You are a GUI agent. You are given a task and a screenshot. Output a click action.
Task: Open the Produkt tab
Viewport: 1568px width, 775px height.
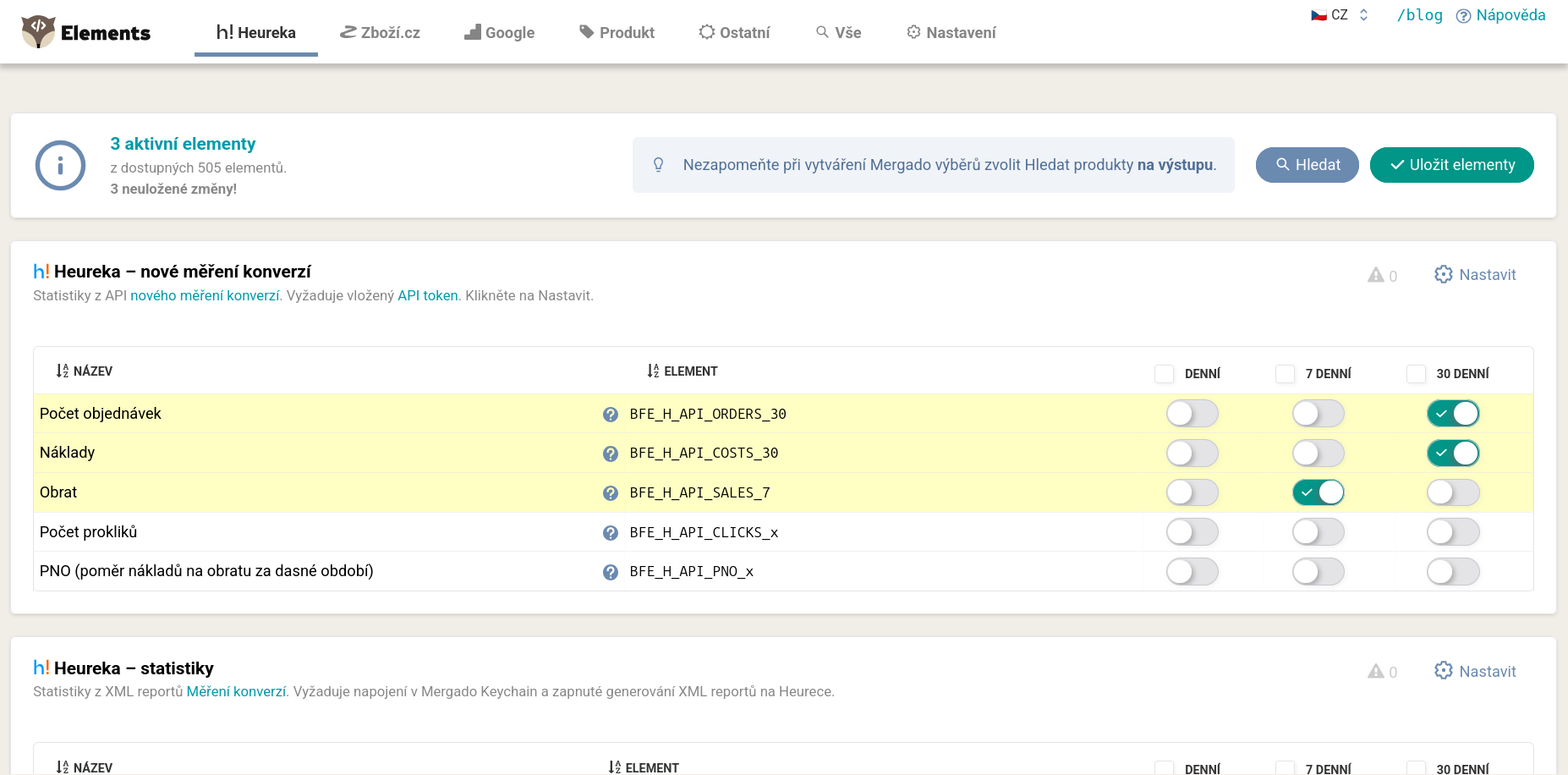pyautogui.click(x=617, y=33)
